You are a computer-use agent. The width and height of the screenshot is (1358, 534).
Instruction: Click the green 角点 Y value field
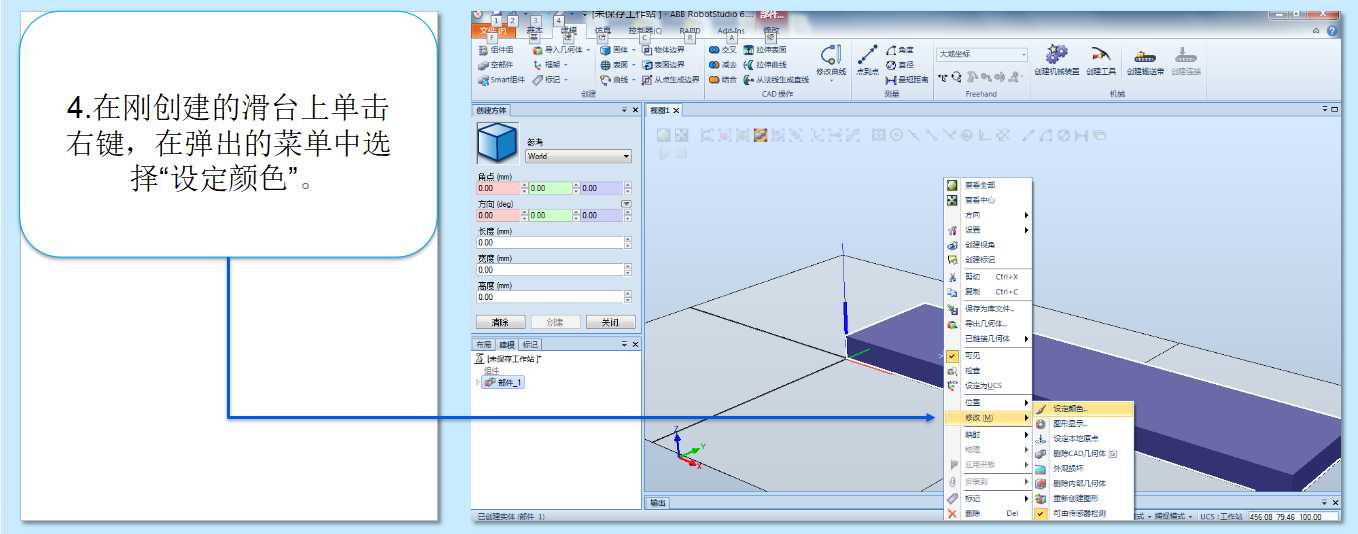pos(551,188)
